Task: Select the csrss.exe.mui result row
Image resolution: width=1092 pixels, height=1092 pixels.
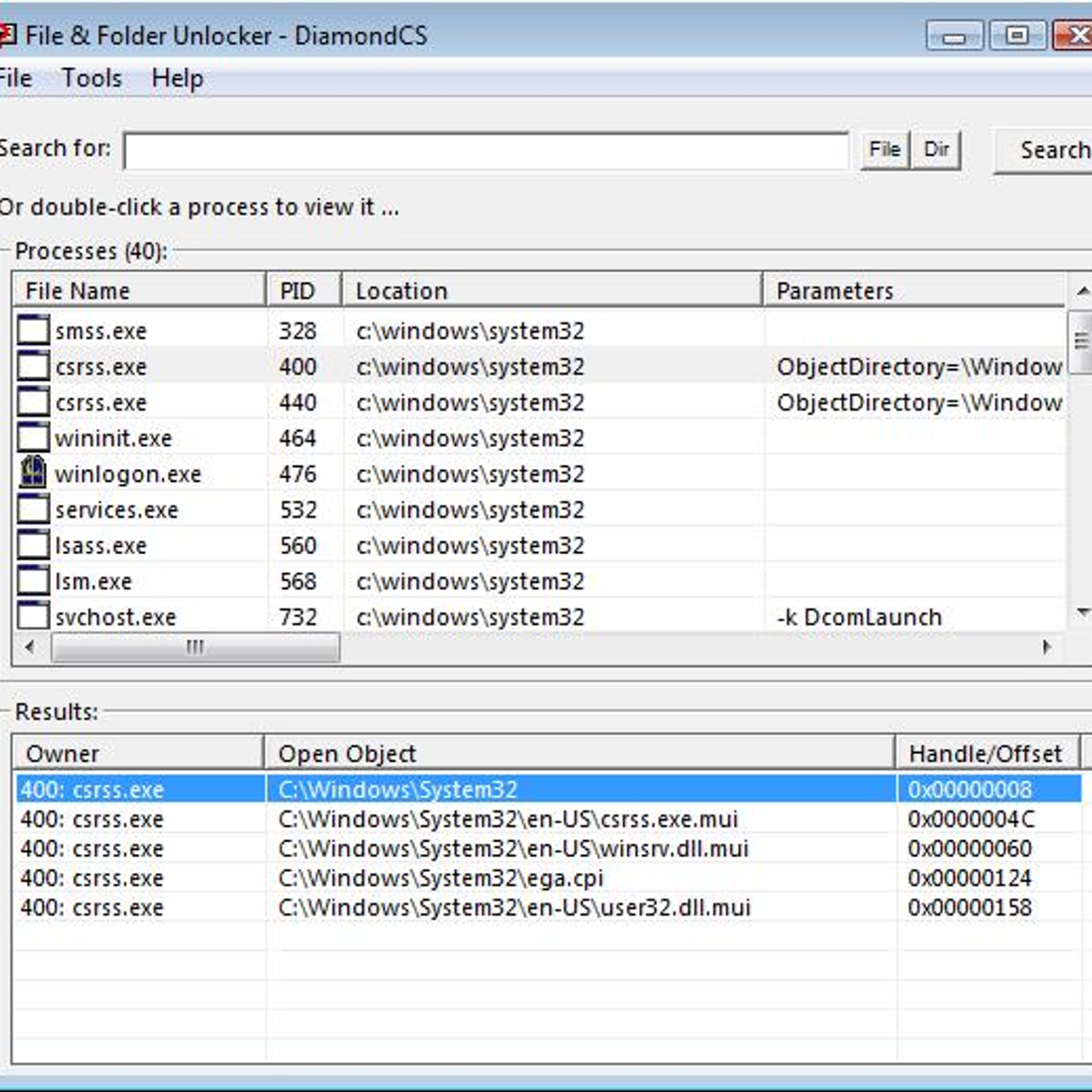Action: click(x=548, y=819)
